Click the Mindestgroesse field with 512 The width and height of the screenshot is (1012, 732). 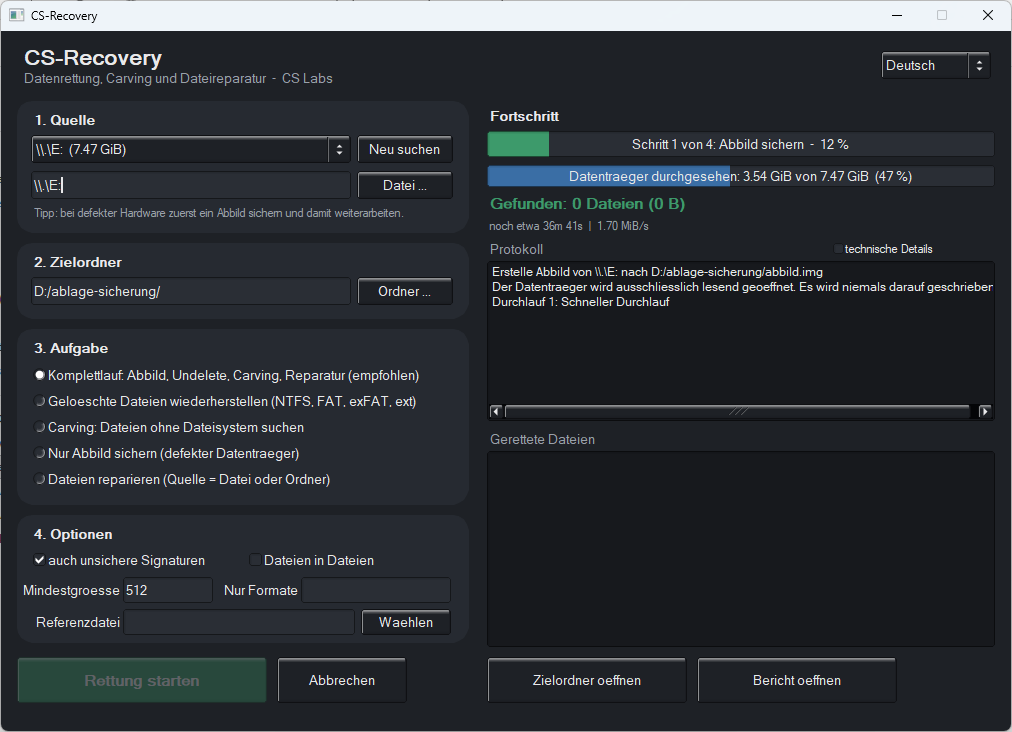pos(168,590)
